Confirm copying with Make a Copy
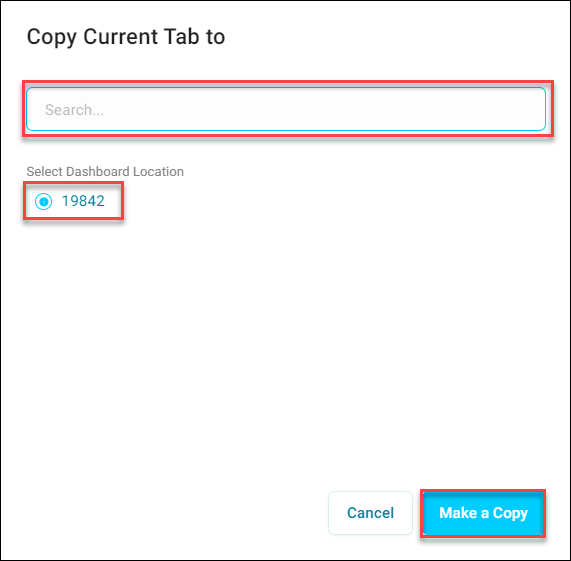Screen dimensions: 571x561 (x=483, y=513)
